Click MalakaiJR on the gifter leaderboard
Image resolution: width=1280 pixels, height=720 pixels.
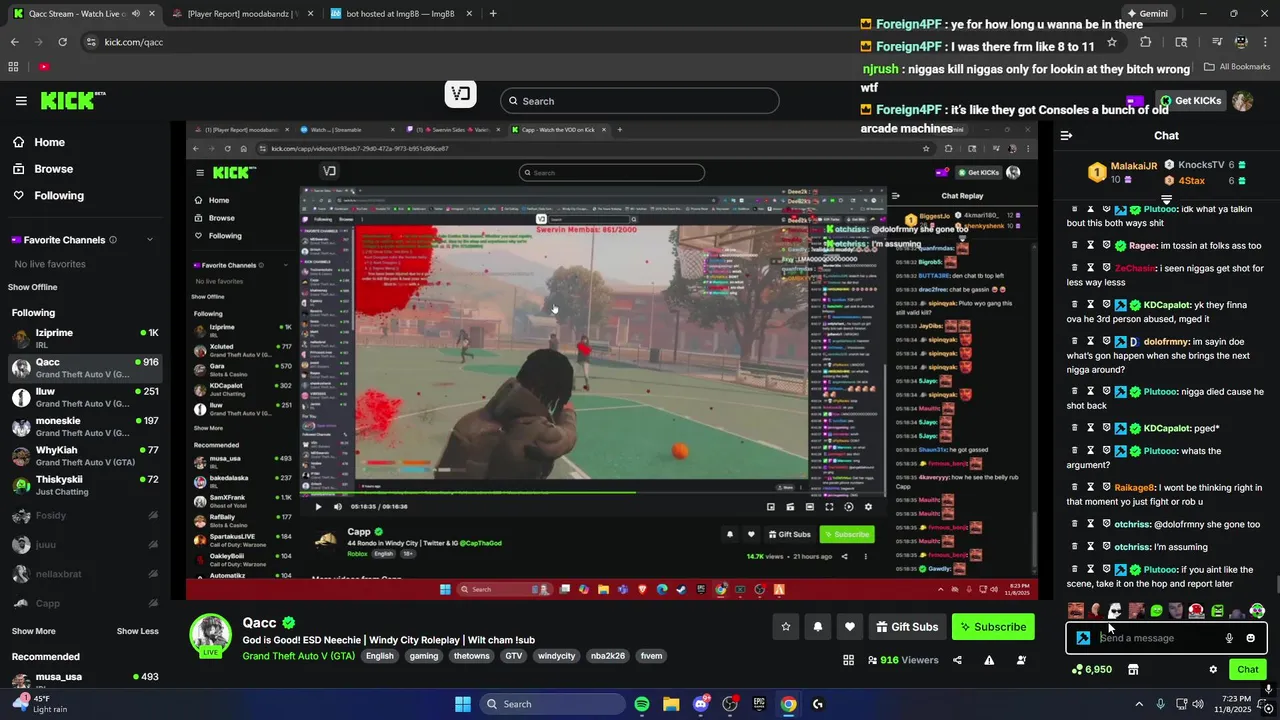click(x=1134, y=166)
